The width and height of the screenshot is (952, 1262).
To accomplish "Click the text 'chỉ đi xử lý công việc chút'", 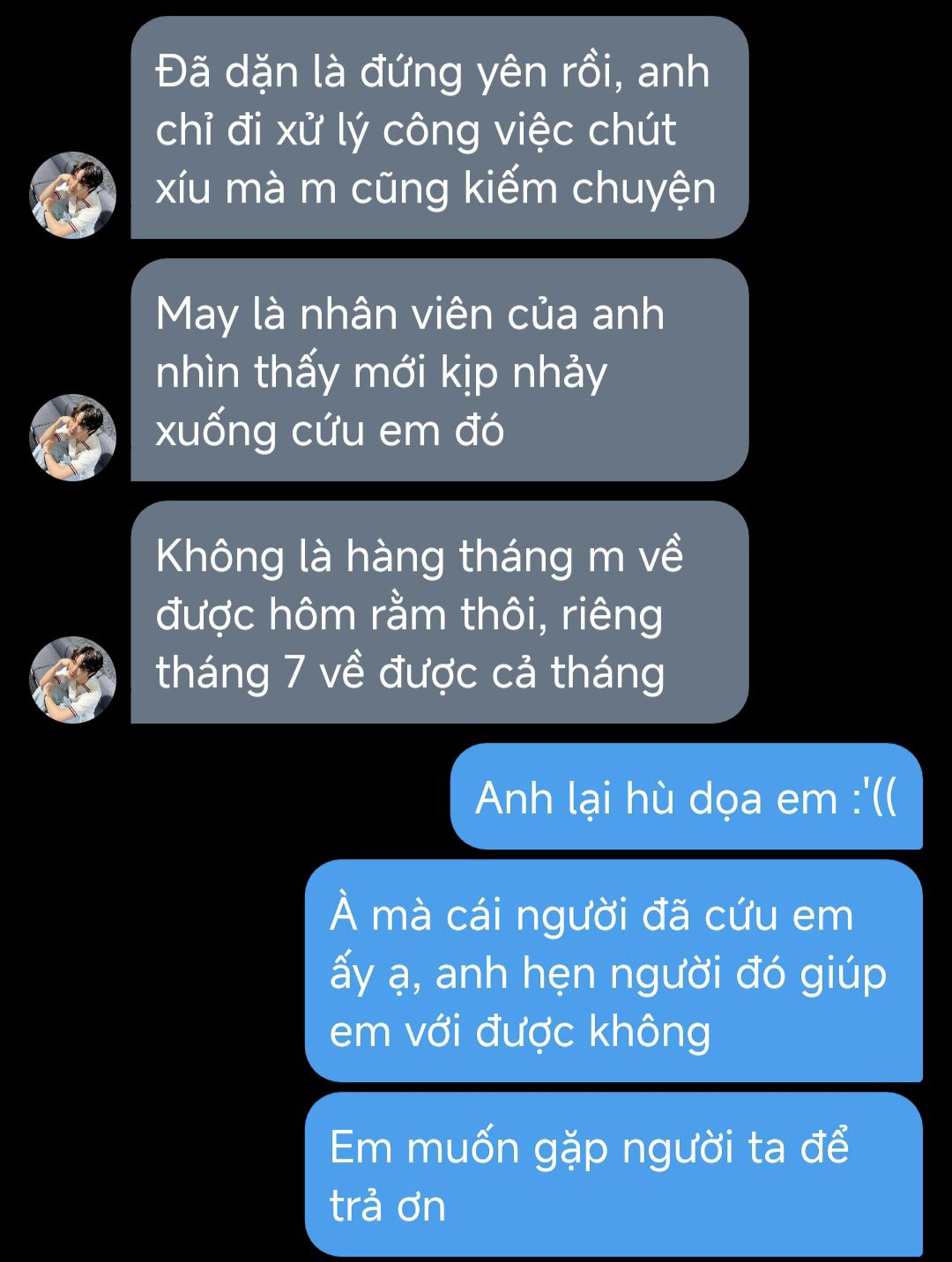I will click(416, 130).
